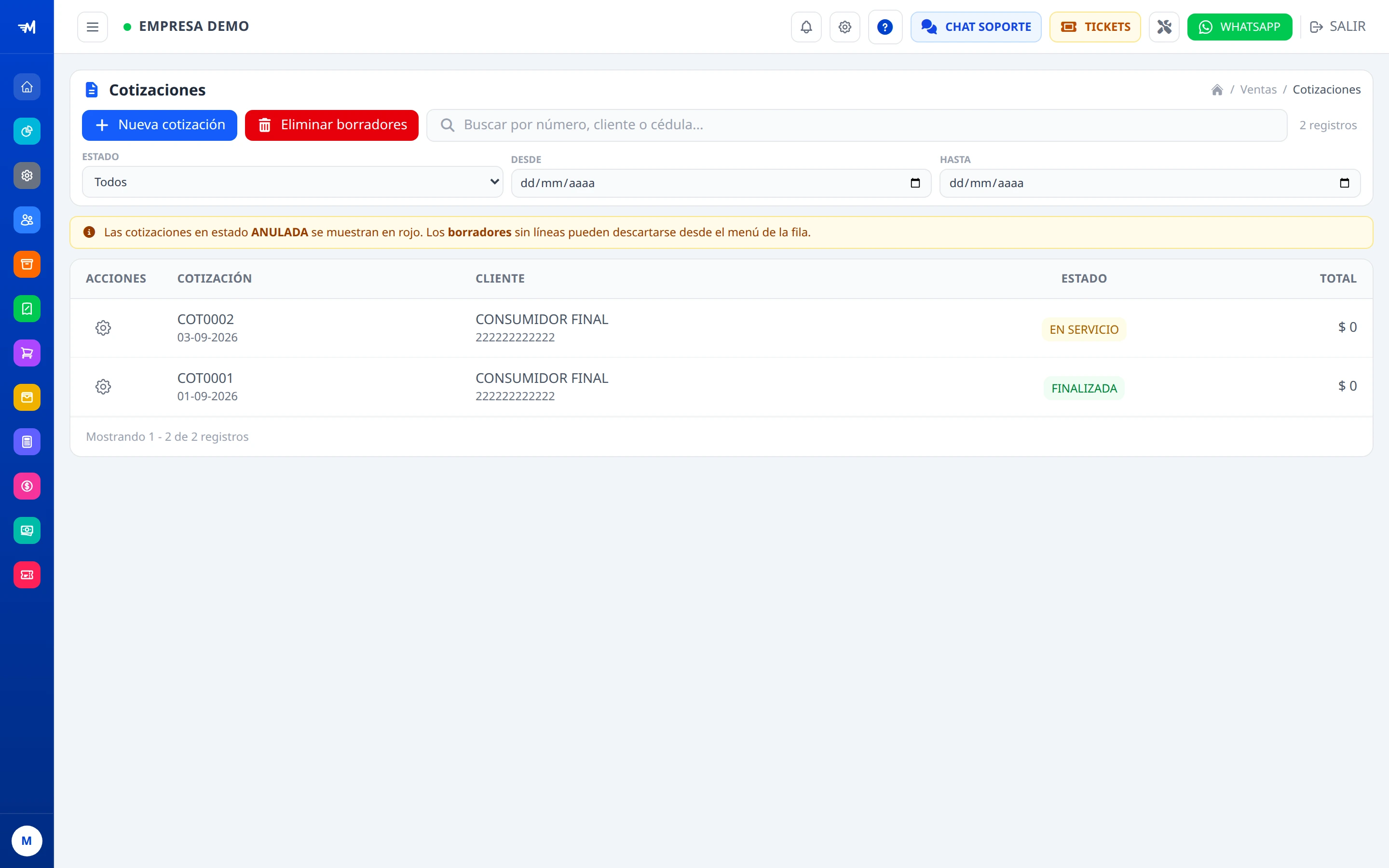Screen dimensions: 1389x868
Task: Open the orange archive box sidebar icon
Action: [27, 264]
